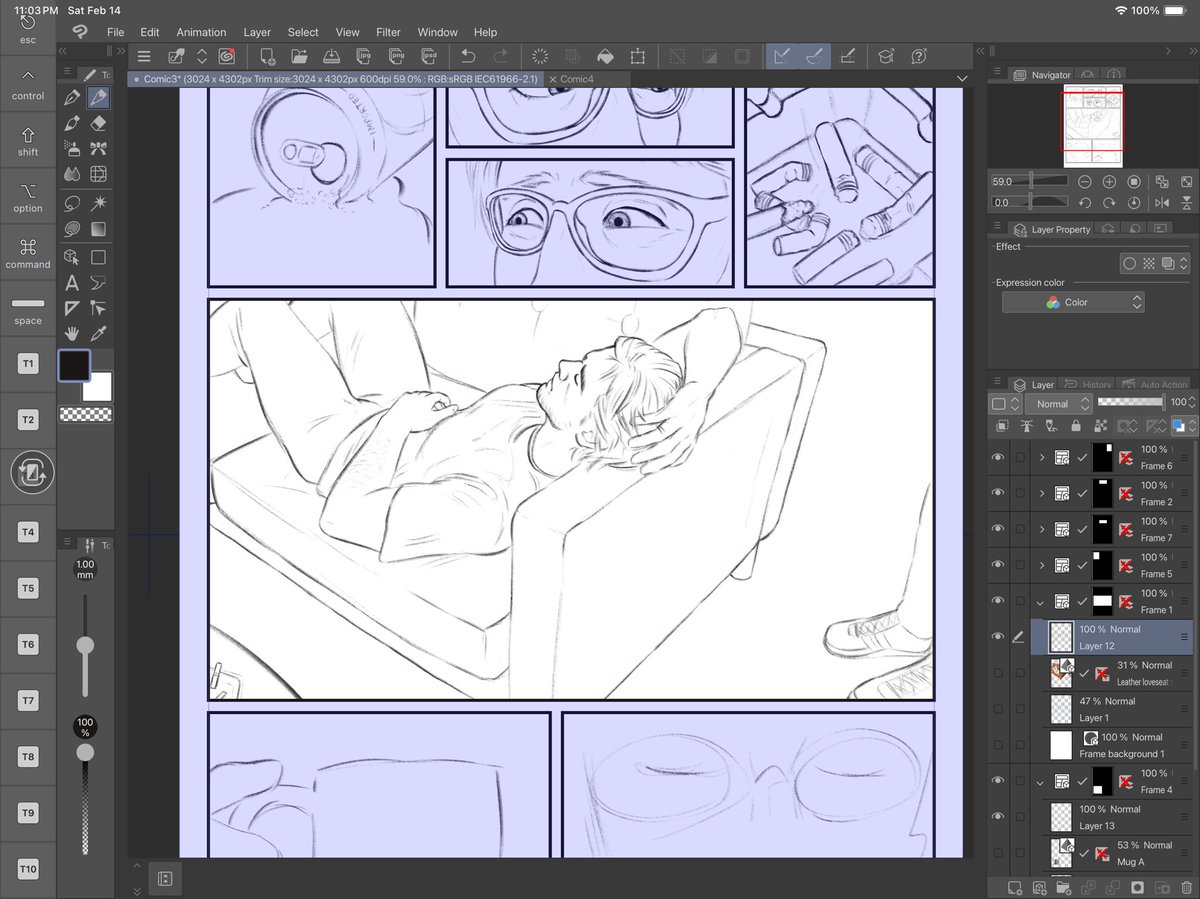Viewport: 1200px width, 899px height.
Task: Open the Animation menu
Action: point(201,32)
